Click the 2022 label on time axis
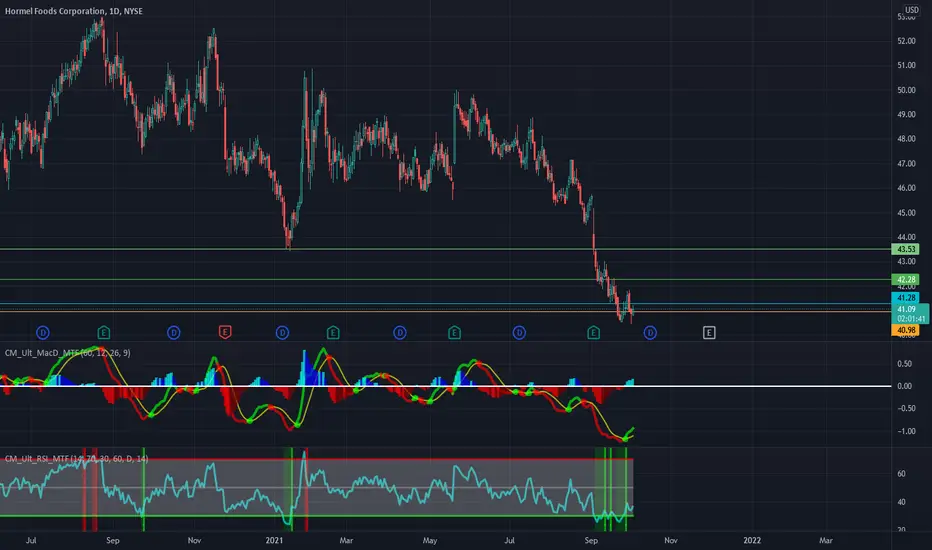The height and width of the screenshot is (550, 932). (752, 540)
